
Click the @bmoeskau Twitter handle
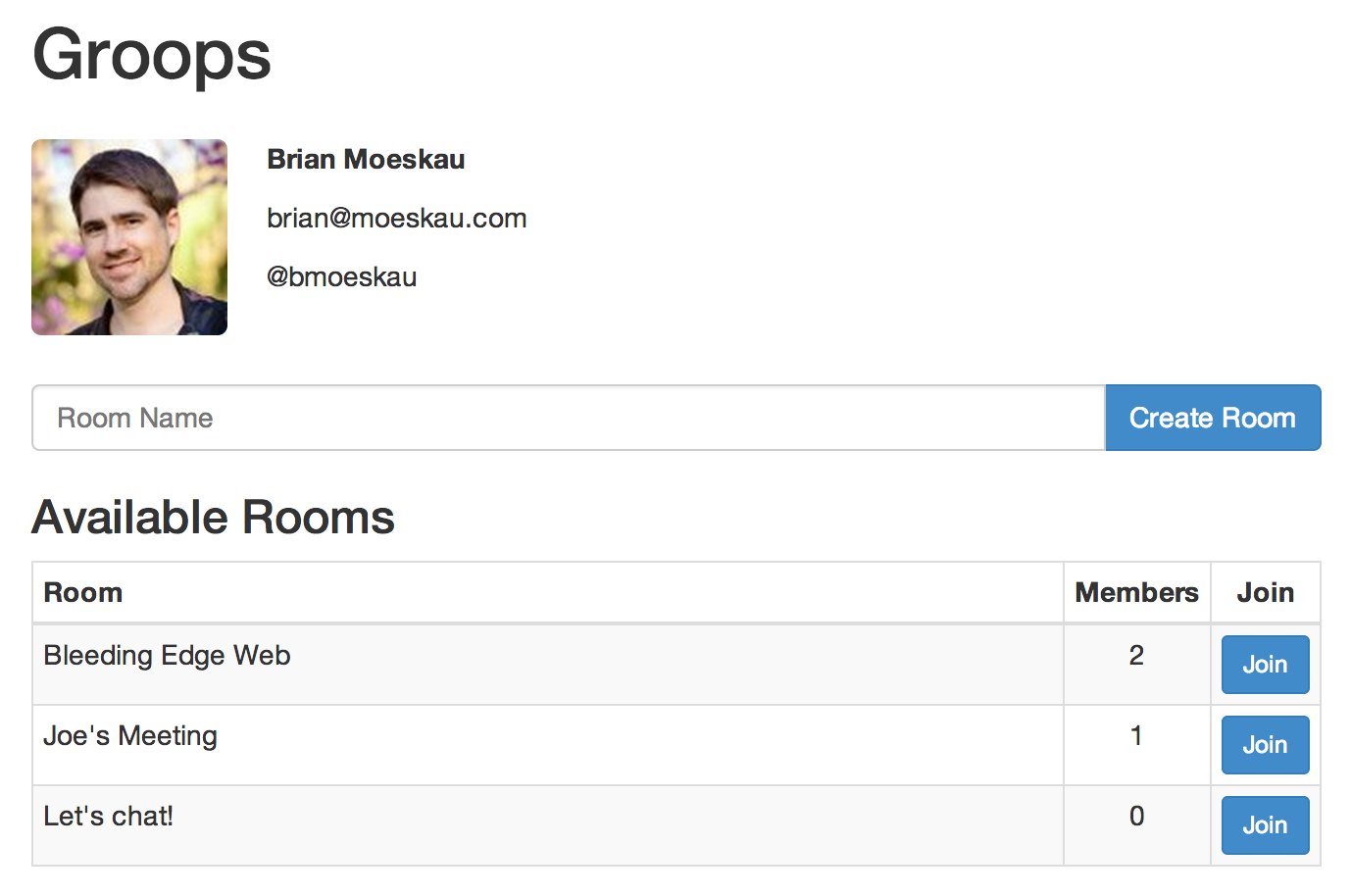[x=342, y=276]
